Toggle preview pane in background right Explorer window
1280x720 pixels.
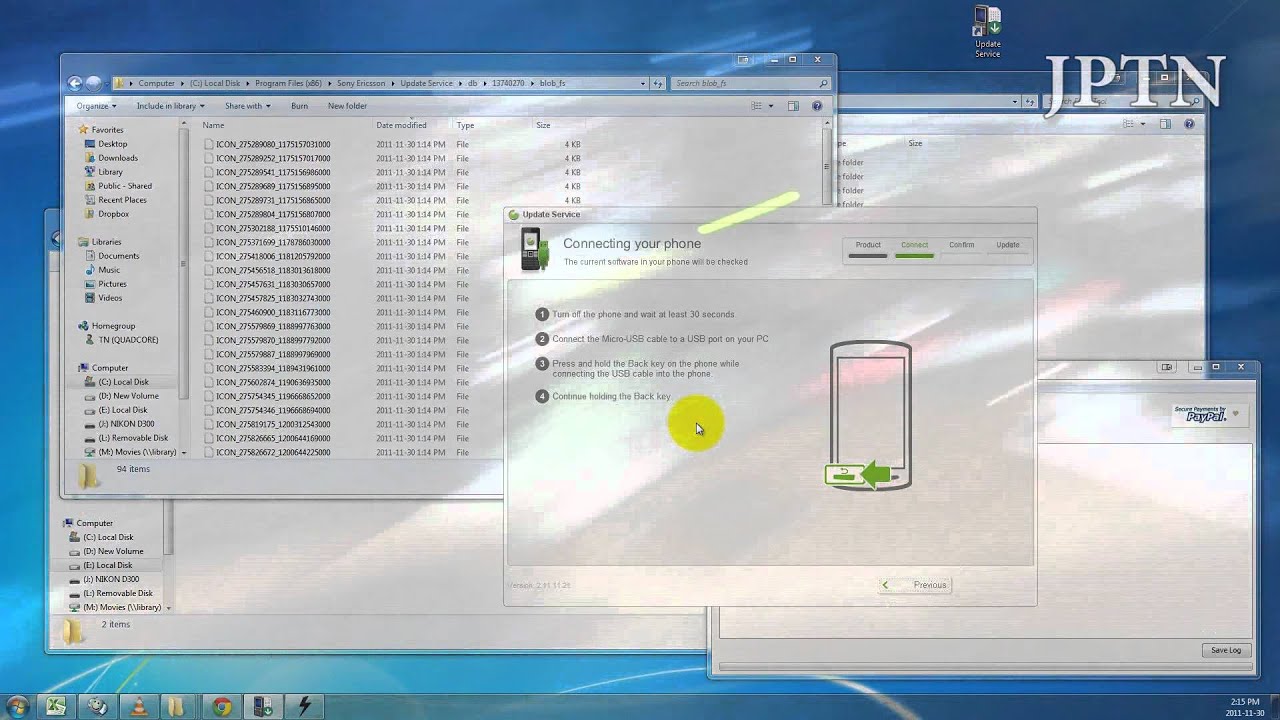point(1165,124)
